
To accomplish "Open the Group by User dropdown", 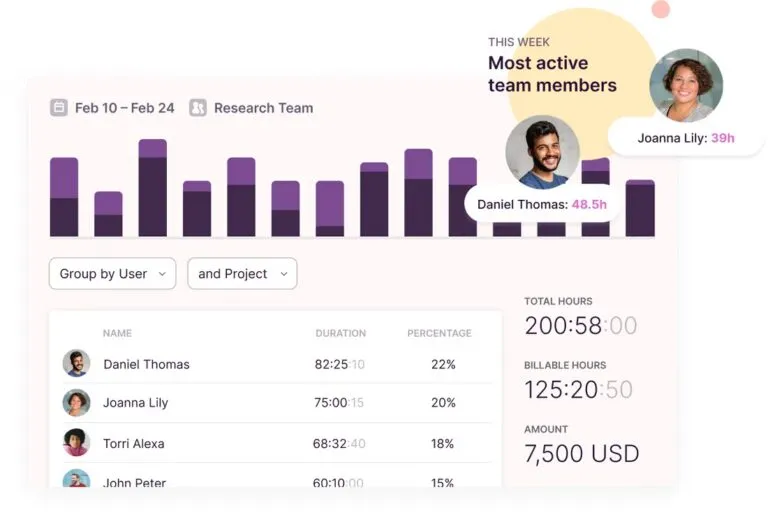I will tap(112, 274).
